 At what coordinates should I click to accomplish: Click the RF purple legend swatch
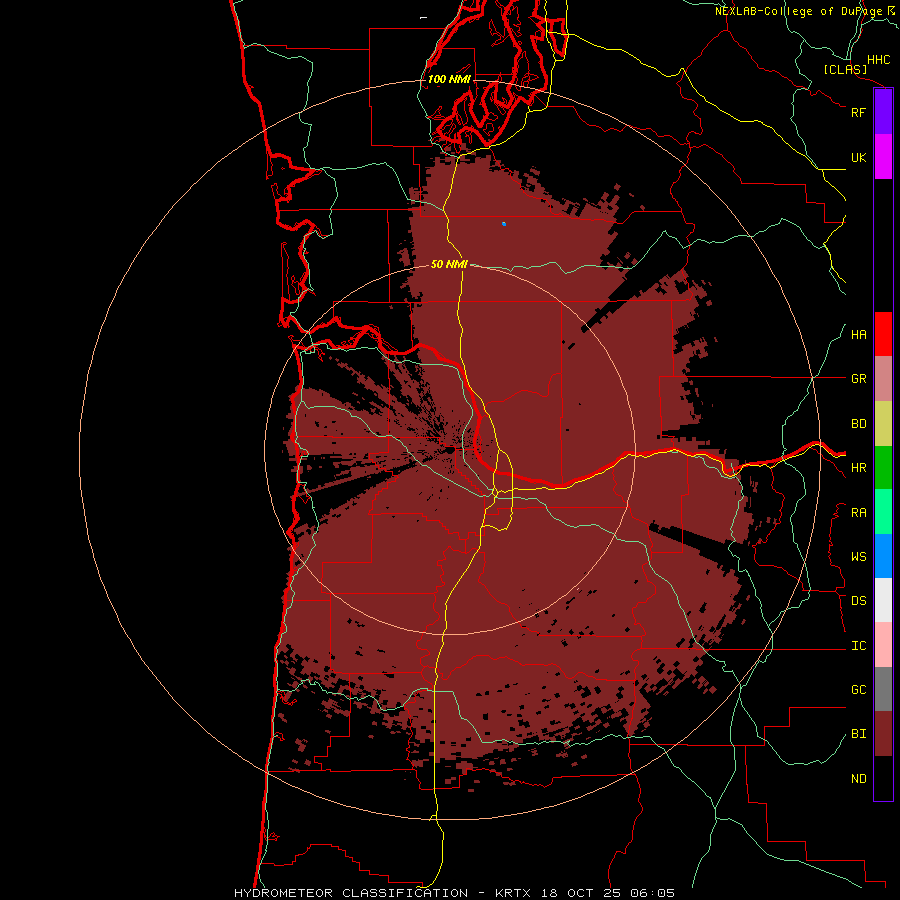883,112
